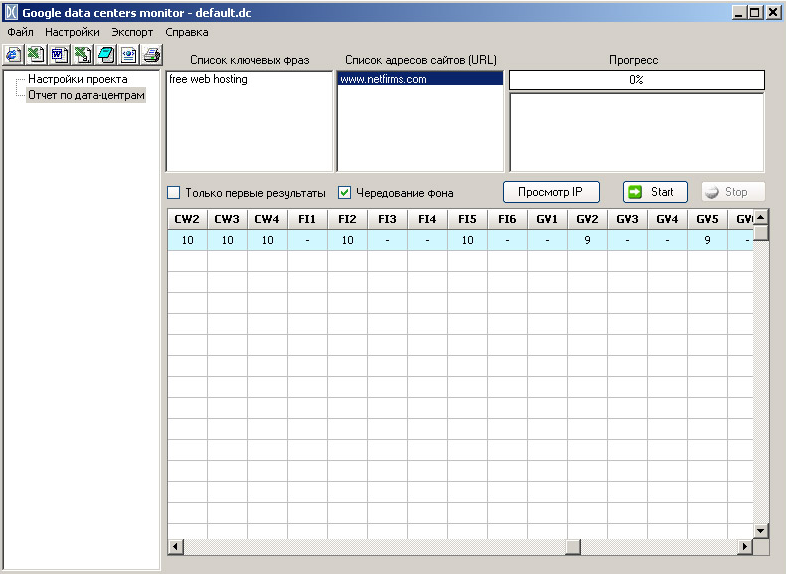Export report to Word document icon

pyautogui.click(x=59, y=54)
